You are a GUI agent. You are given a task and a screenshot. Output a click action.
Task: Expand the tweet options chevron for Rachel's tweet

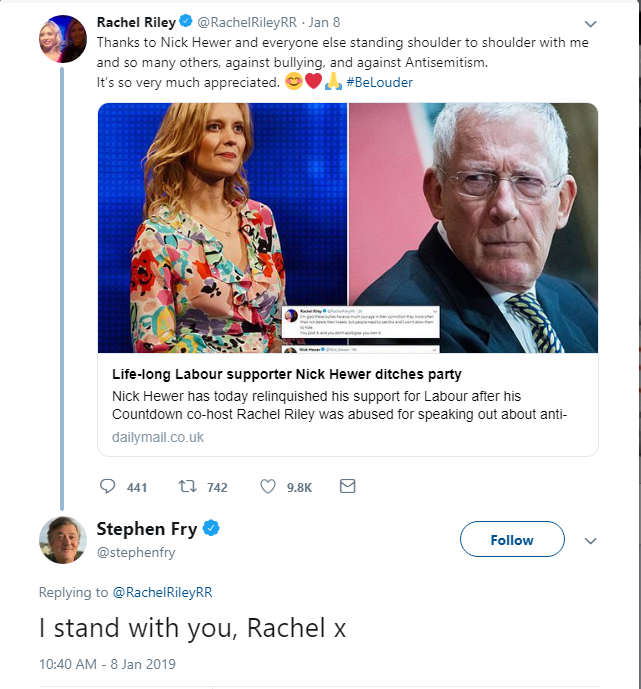point(590,23)
